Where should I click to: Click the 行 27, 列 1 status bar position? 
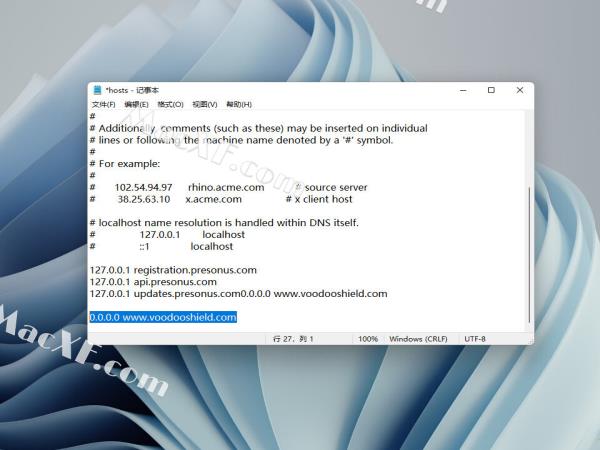coord(293,339)
